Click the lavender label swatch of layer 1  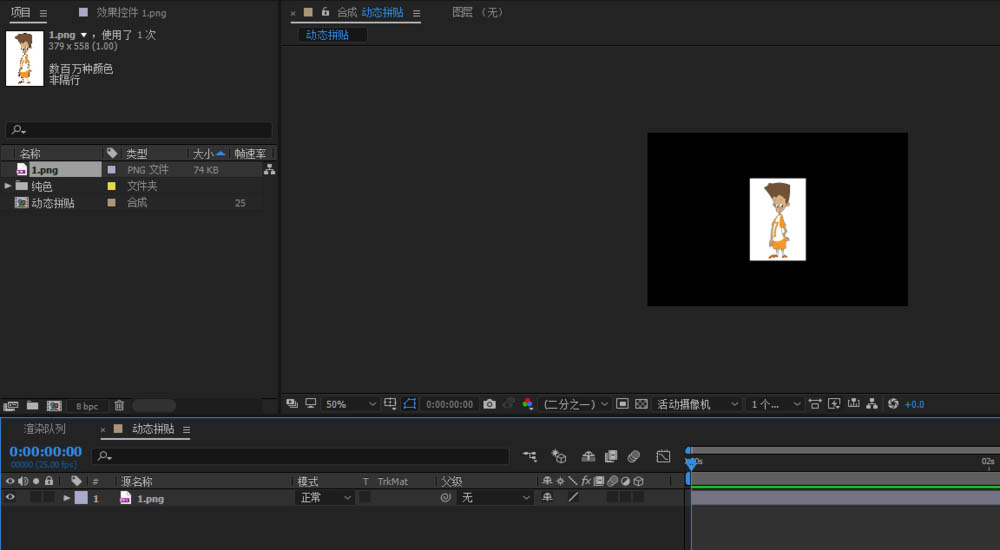81,497
